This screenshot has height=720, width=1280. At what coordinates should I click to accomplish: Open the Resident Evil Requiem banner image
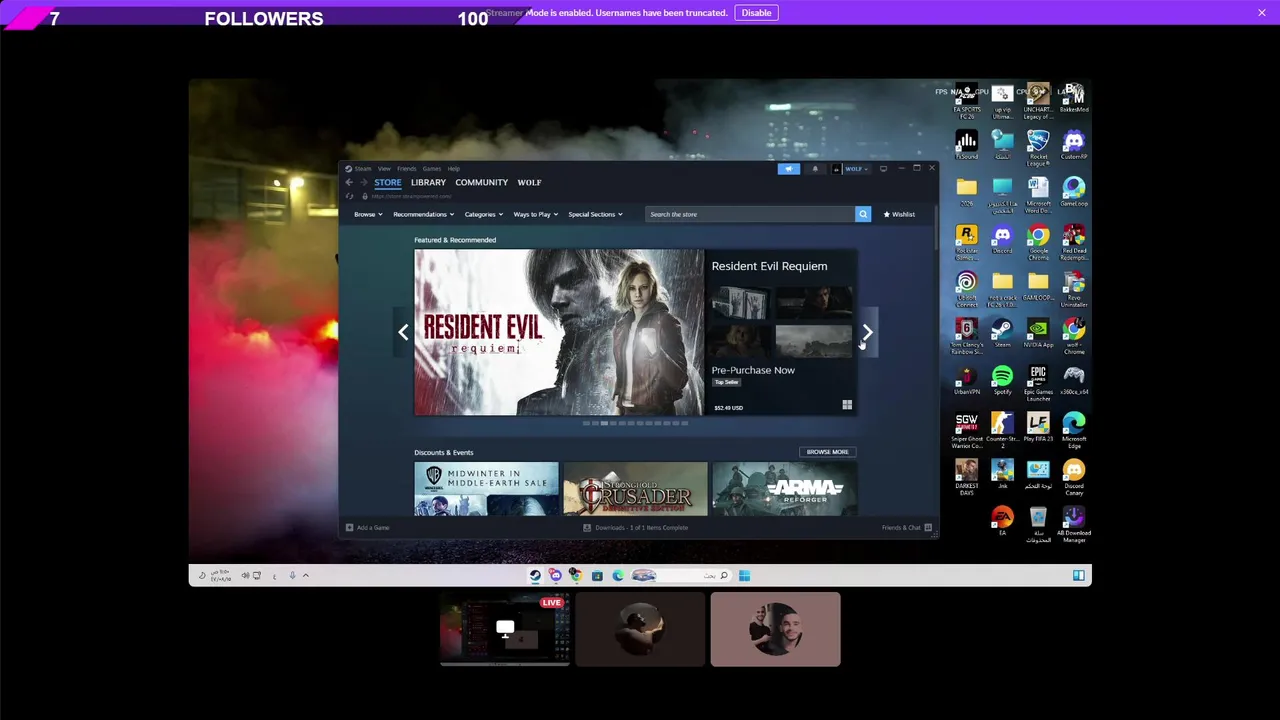(x=559, y=332)
